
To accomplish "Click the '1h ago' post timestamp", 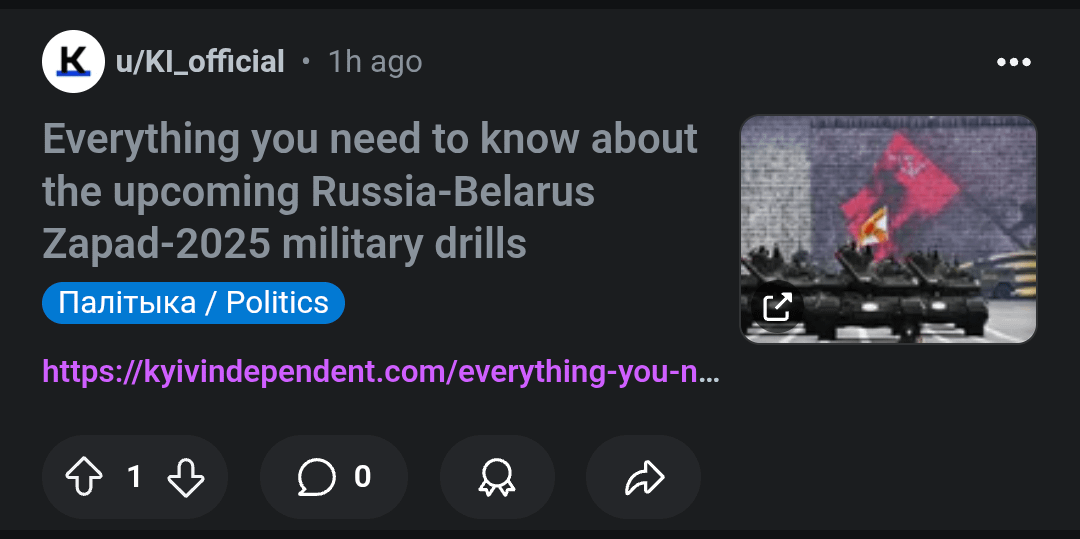I will 375,62.
